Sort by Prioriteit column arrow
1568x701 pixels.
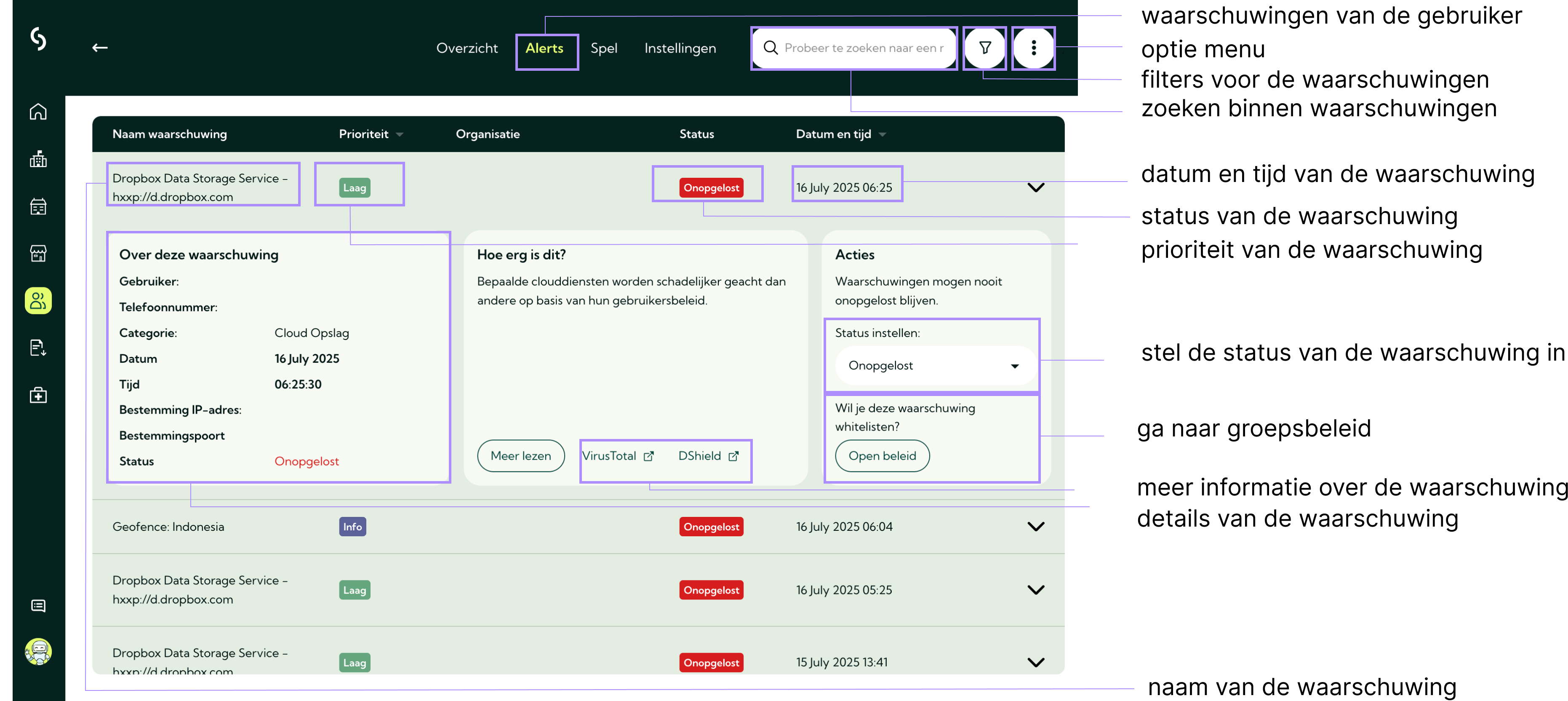click(x=399, y=134)
